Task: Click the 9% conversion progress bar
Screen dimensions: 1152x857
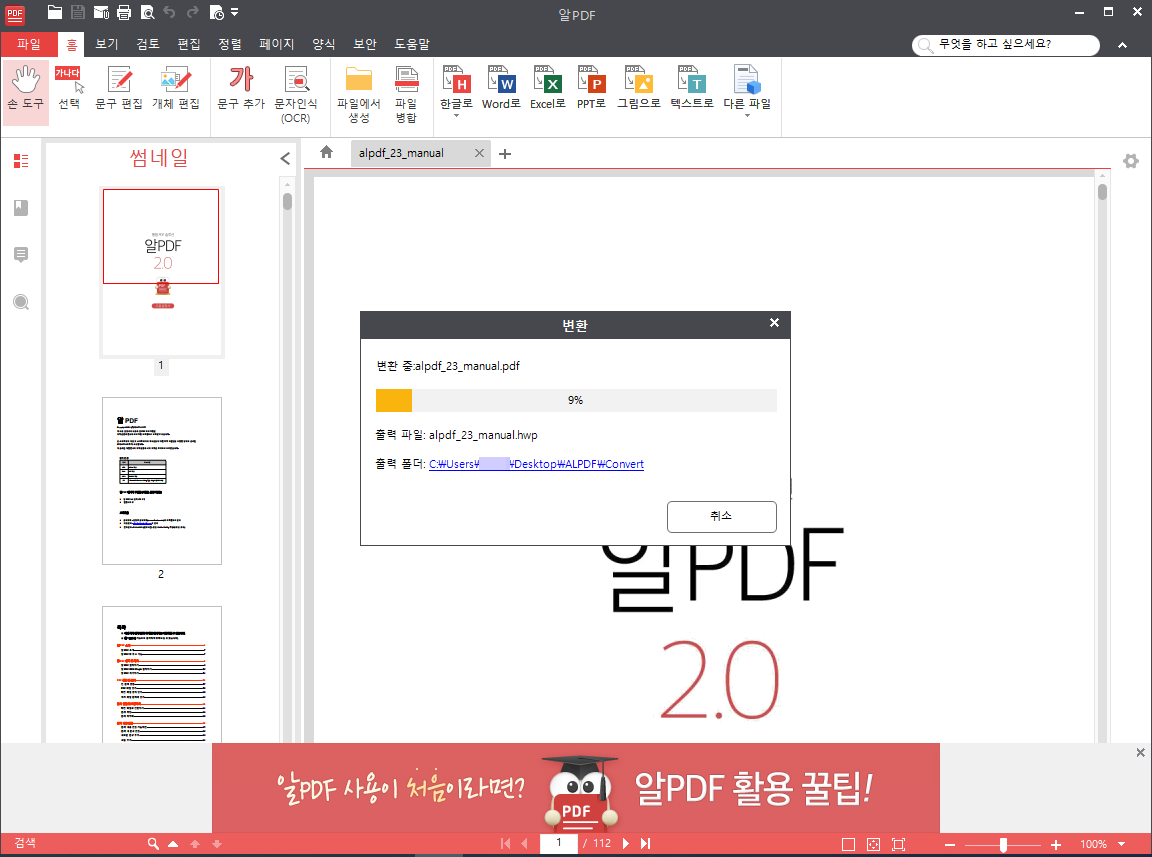Action: [576, 400]
